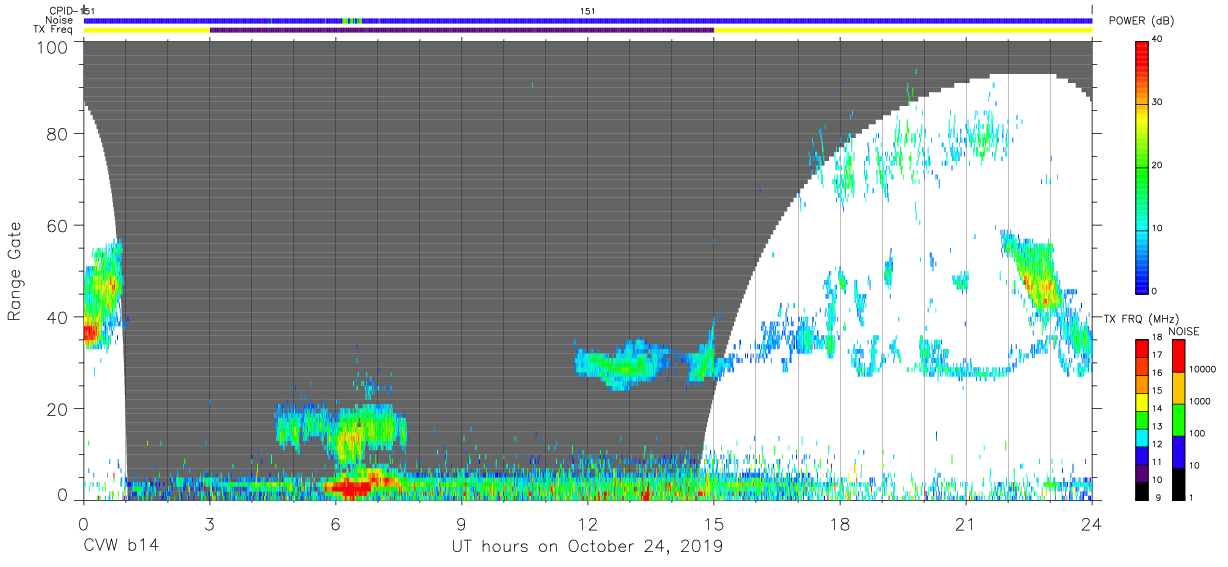Click the NOISE color scale bar
The image size is (1228, 567).
tap(1178, 420)
